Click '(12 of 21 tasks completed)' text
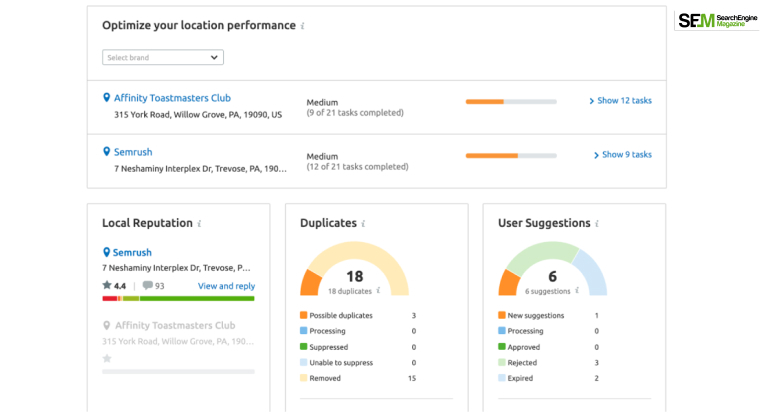 (358, 167)
